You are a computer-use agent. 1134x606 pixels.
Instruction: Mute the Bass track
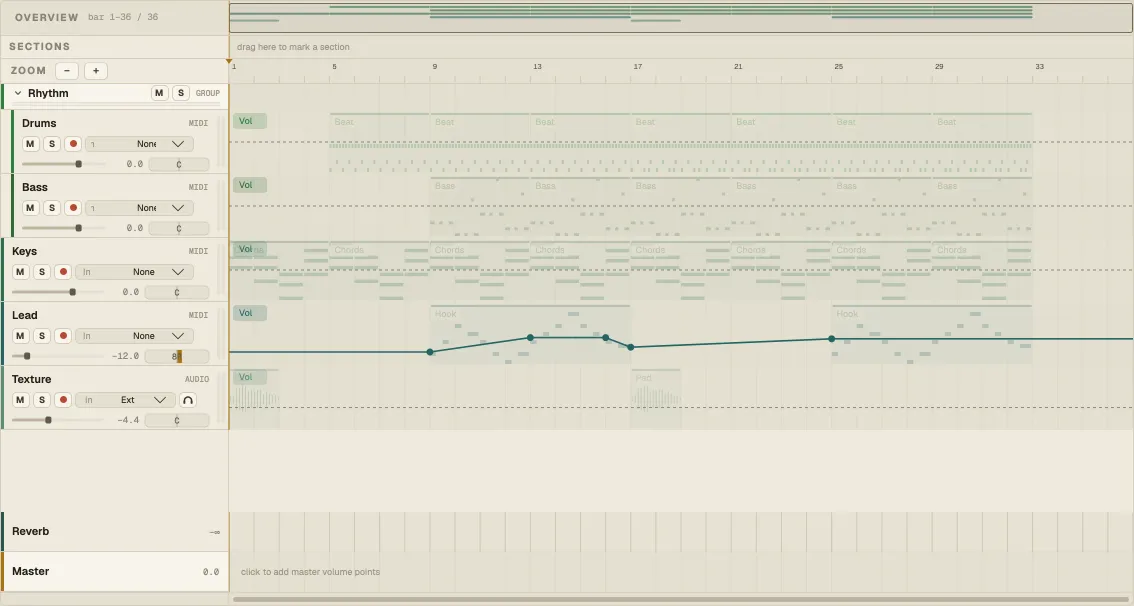point(30,208)
